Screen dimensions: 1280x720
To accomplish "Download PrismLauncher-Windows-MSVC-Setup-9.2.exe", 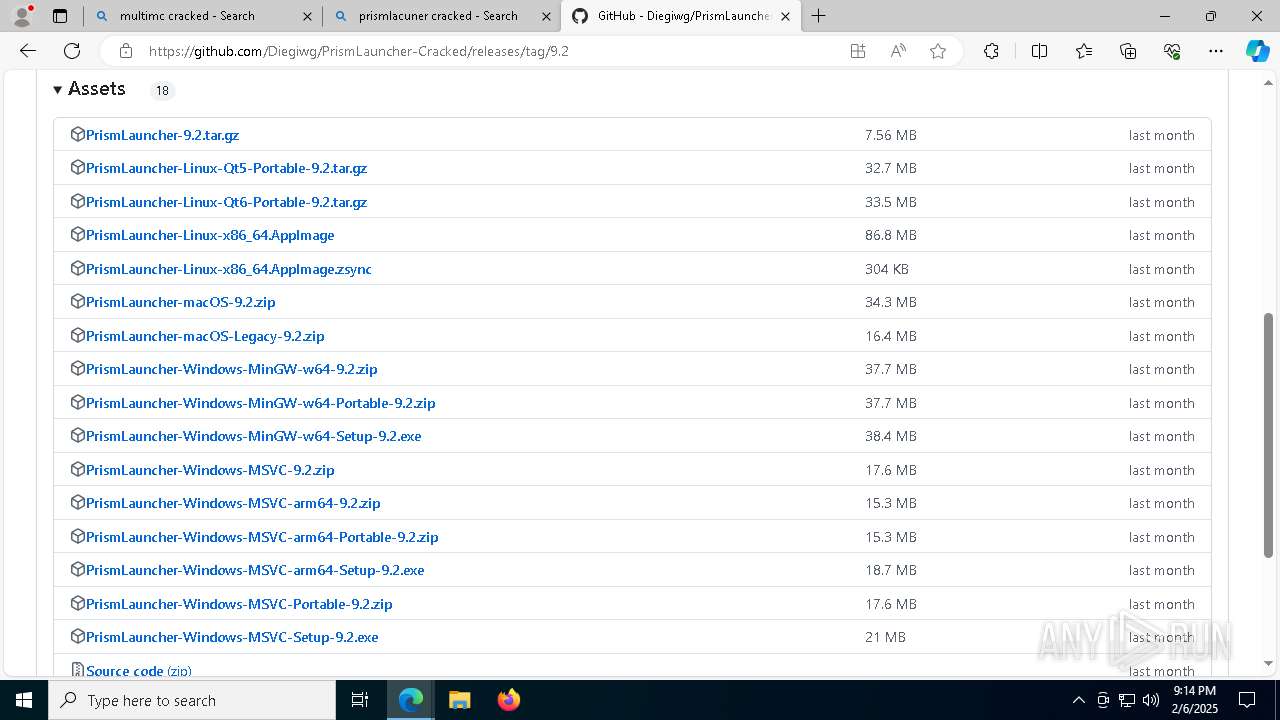I will click(x=232, y=637).
